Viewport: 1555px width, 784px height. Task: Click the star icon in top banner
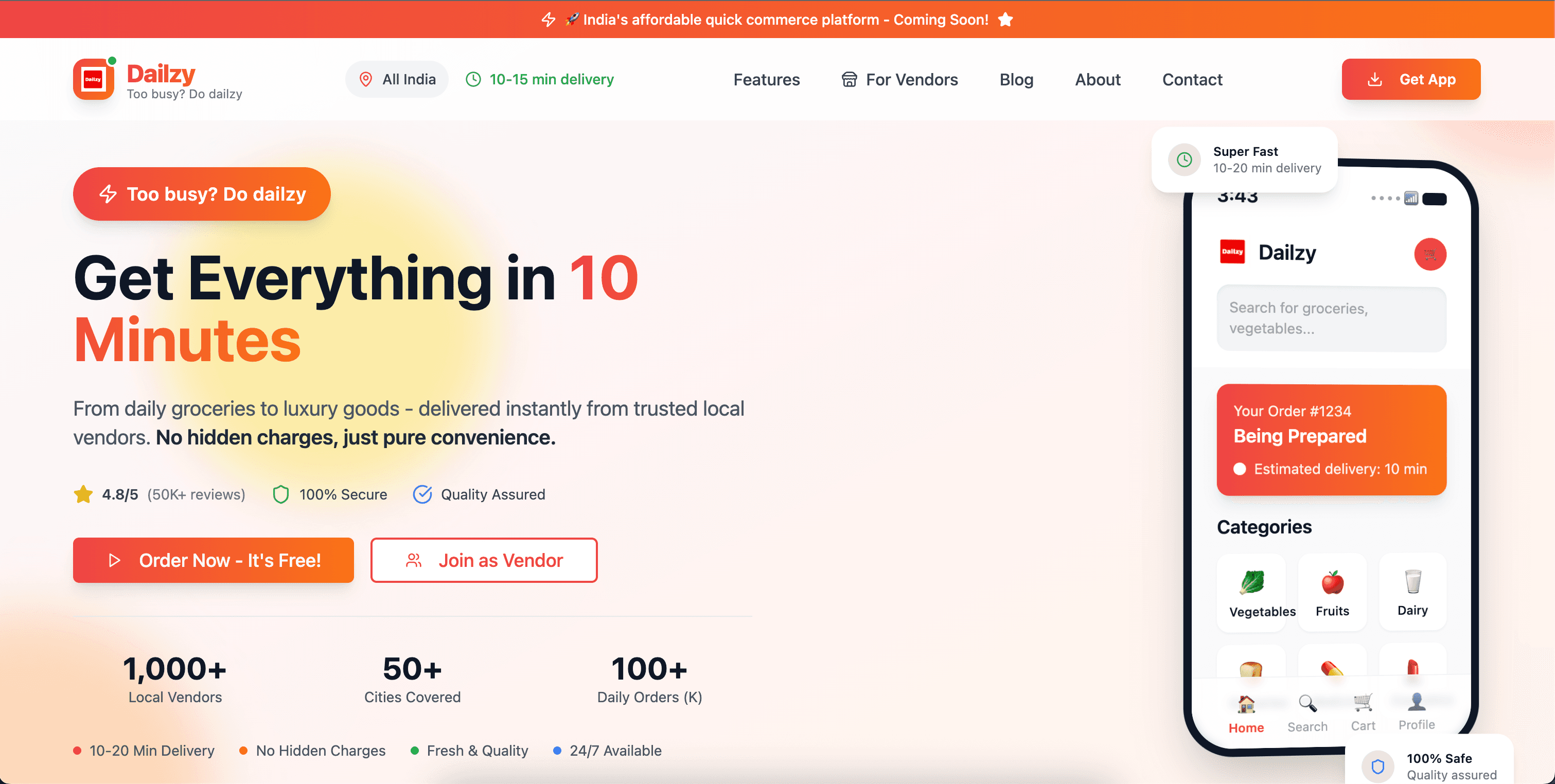coord(1005,20)
